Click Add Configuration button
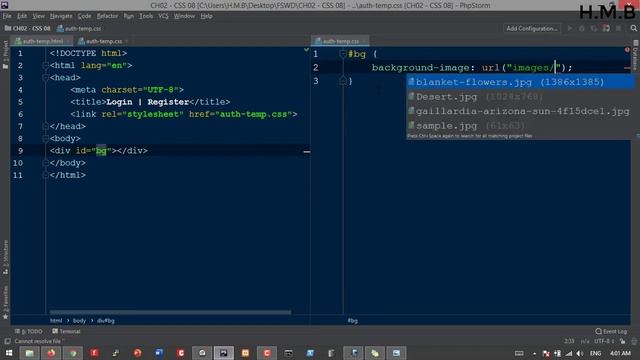Image resolution: width=640 pixels, height=360 pixels. 531,29
